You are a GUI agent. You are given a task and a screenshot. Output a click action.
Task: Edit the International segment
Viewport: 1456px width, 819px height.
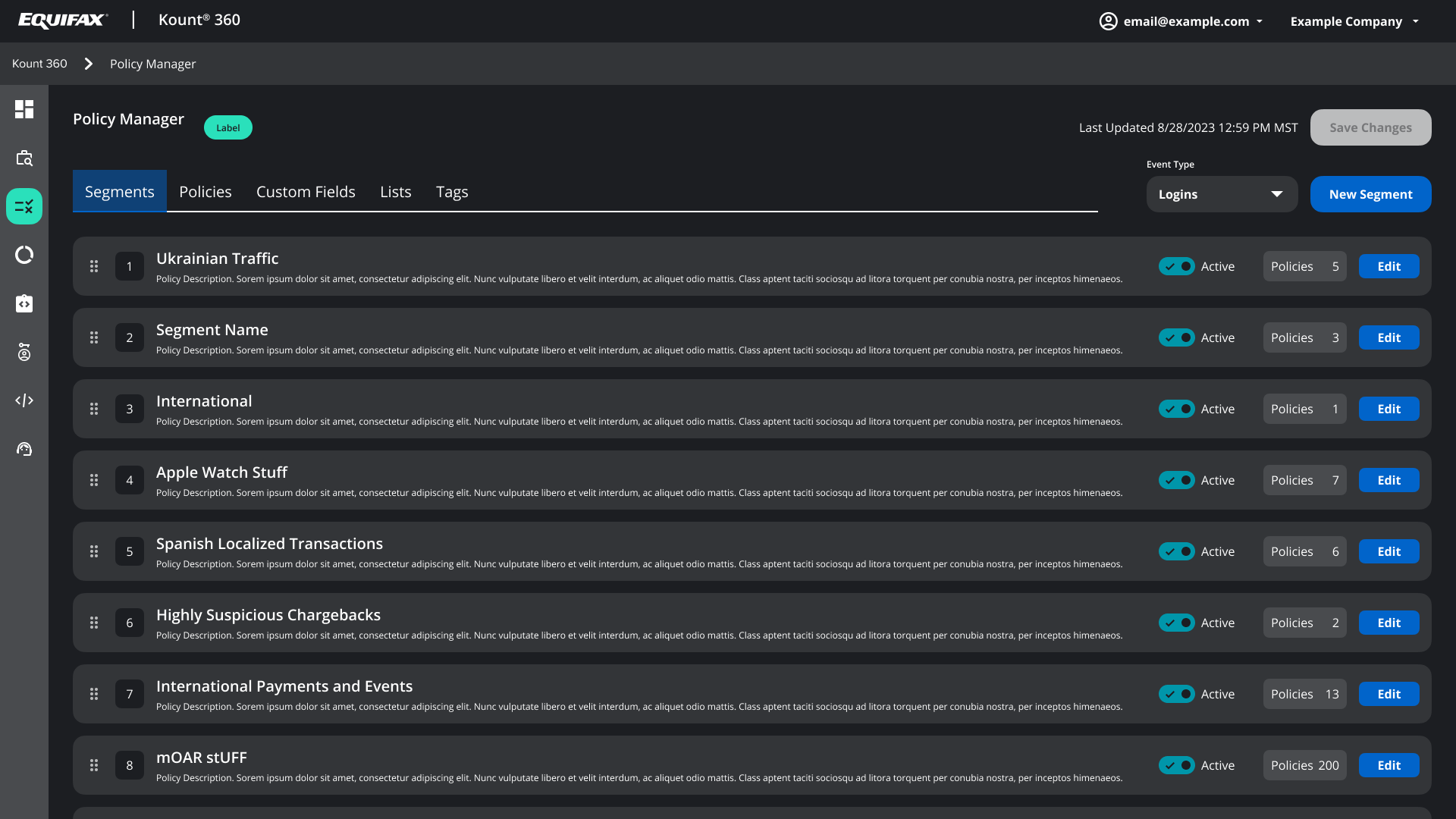1389,409
